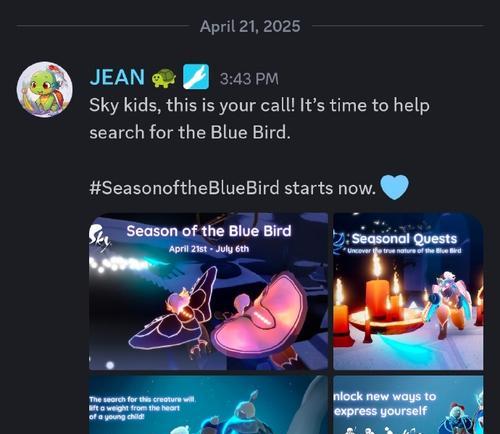Tap the blue heart emoji in the message
Screen dimensions: 500x434
click(x=394, y=187)
